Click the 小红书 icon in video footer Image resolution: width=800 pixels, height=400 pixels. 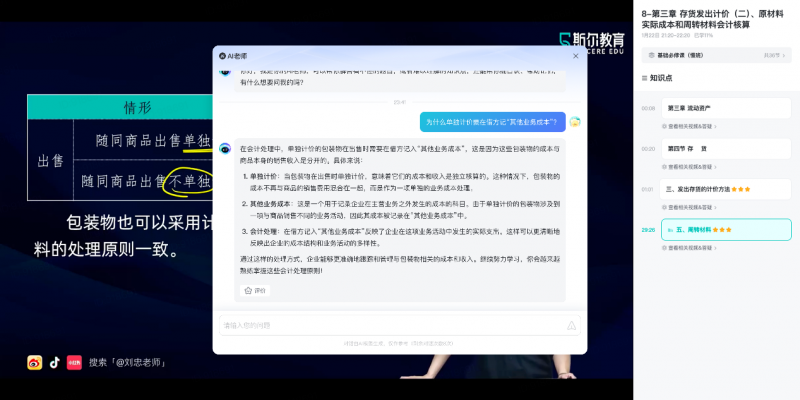[x=74, y=363]
